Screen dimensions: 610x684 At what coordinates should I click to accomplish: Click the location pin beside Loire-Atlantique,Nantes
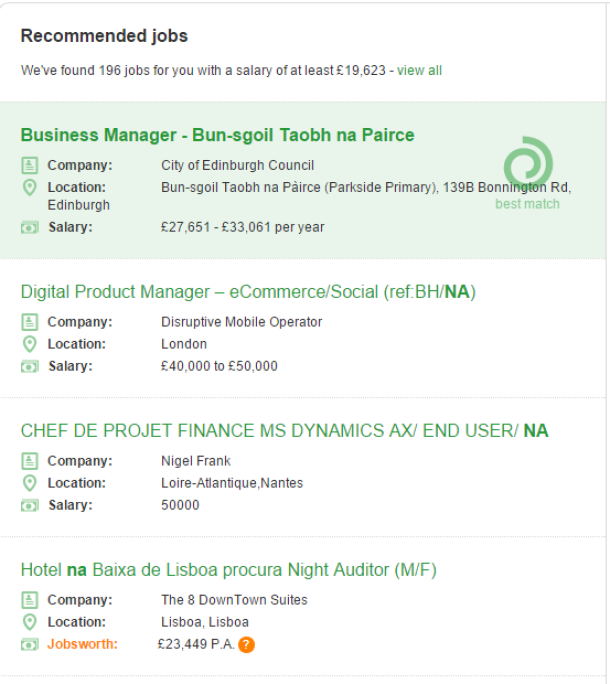[x=30, y=483]
